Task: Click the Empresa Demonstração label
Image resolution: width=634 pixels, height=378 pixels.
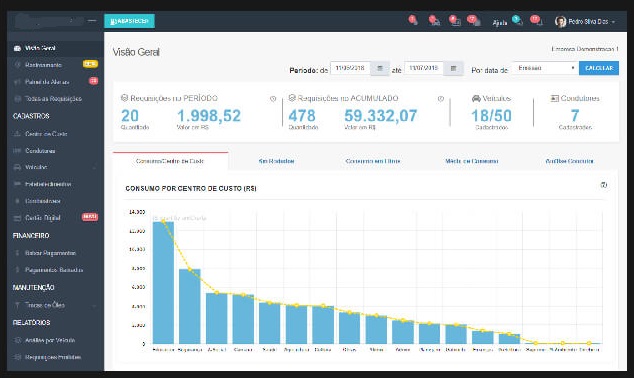Action: click(585, 49)
